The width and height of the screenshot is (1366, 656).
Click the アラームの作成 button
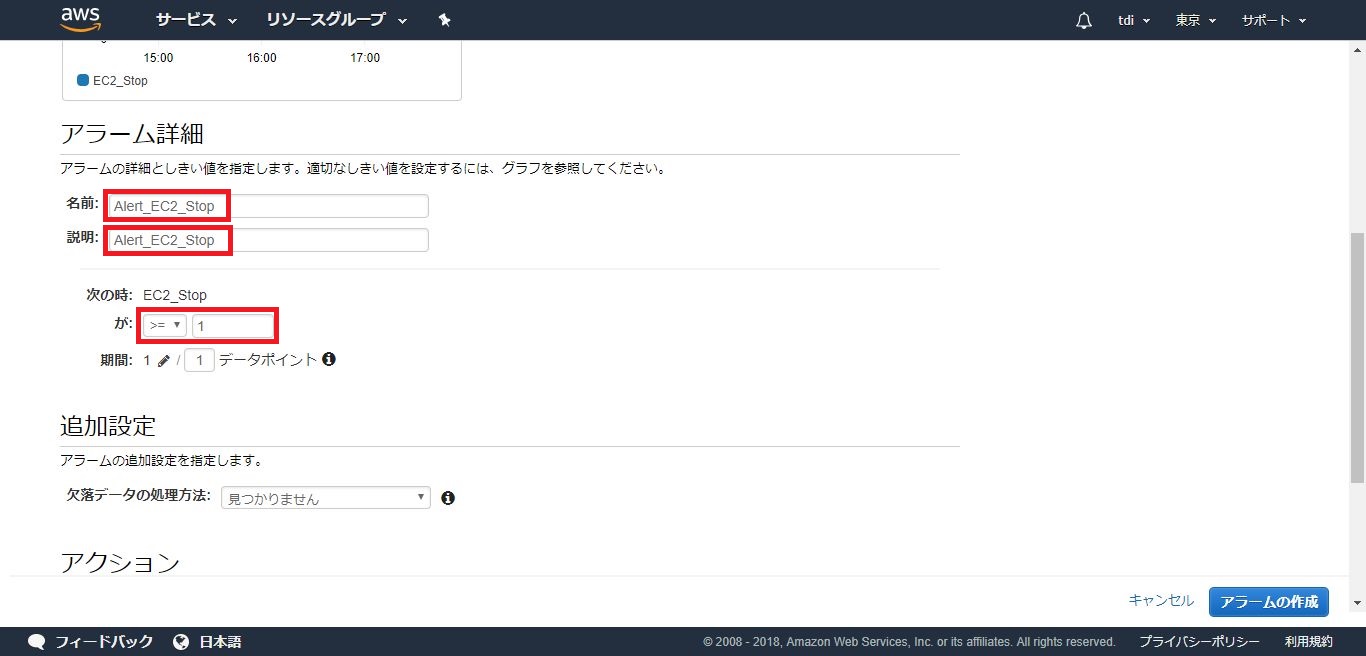point(1268,601)
